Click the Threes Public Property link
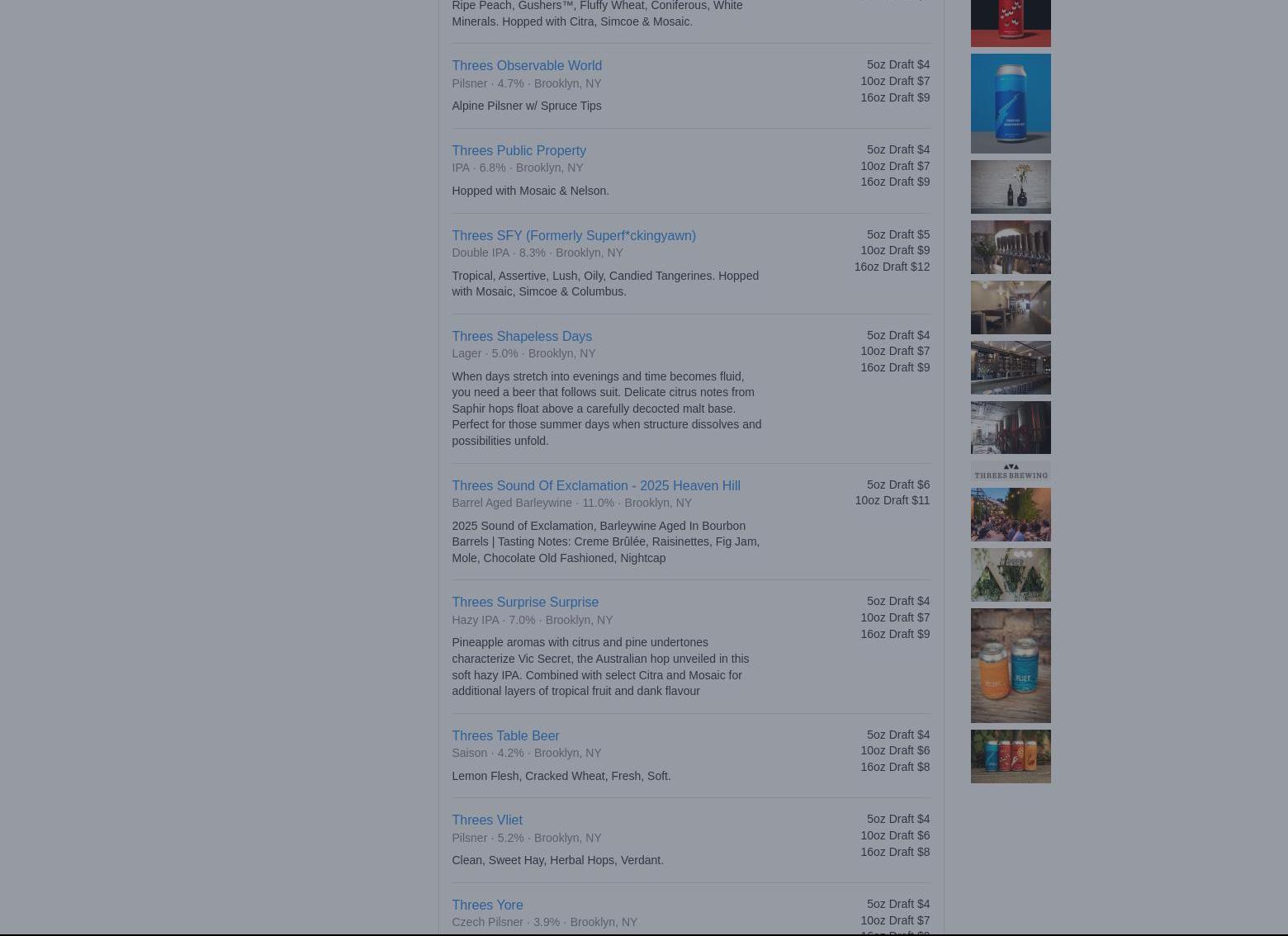Viewport: 1288px width, 936px height. [x=518, y=150]
